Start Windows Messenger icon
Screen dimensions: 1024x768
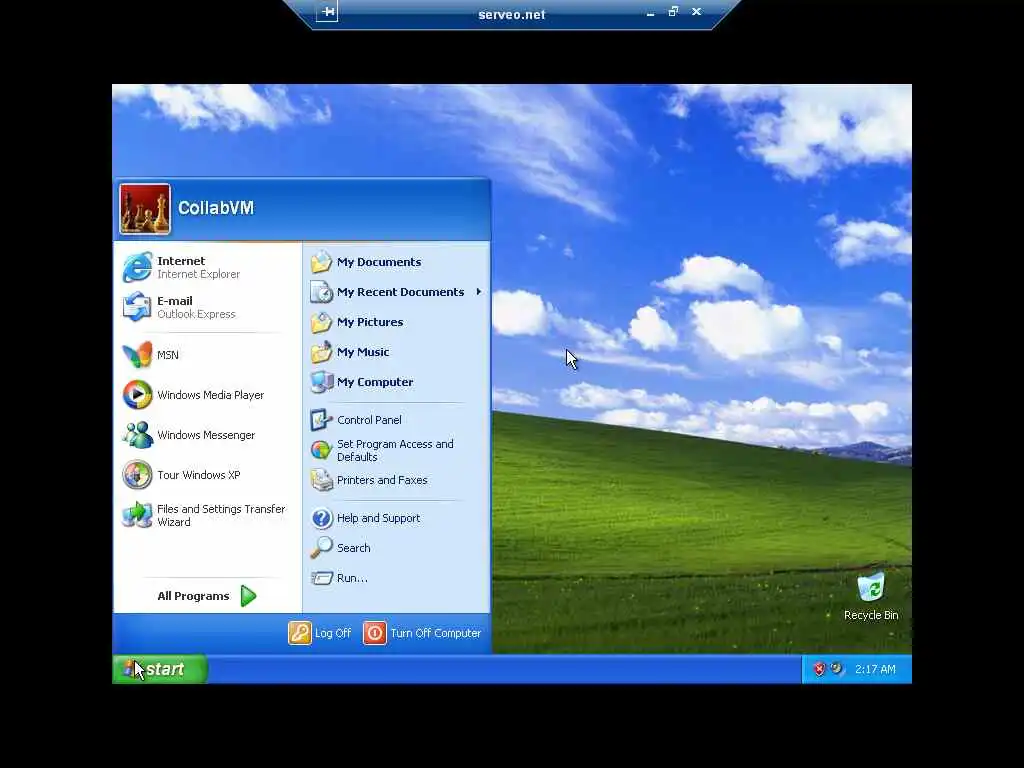point(137,435)
